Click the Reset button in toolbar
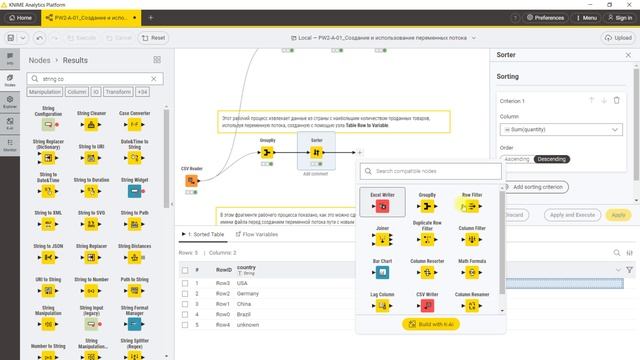Image resolution: width=640 pixels, height=360 pixels. [x=153, y=38]
